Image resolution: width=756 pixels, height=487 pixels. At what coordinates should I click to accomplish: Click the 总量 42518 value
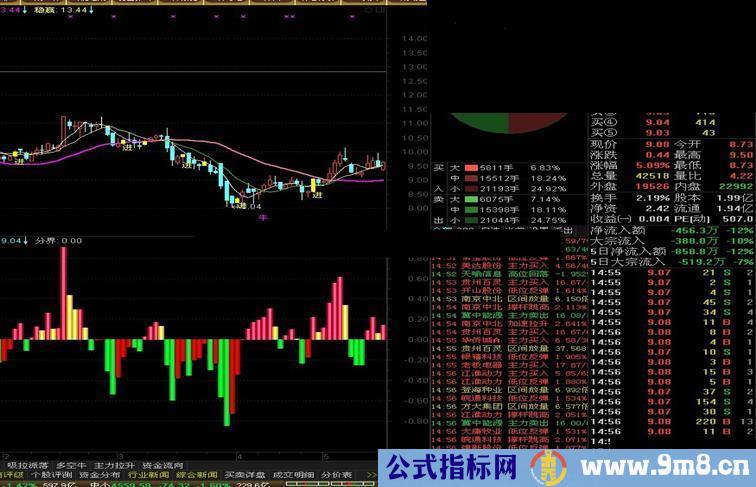[653, 176]
